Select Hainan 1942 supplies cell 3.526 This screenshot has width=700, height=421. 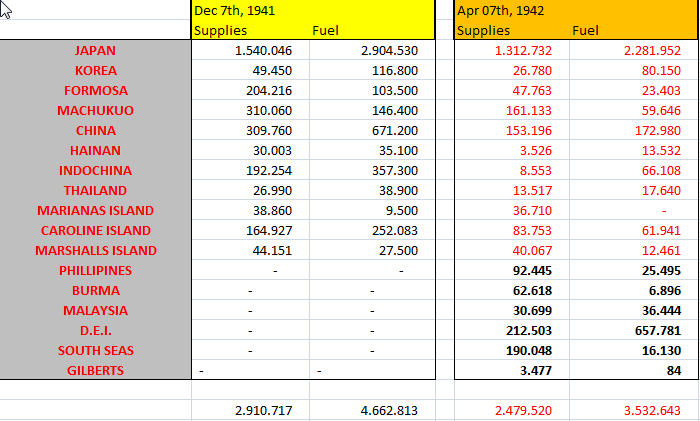pyautogui.click(x=512, y=150)
